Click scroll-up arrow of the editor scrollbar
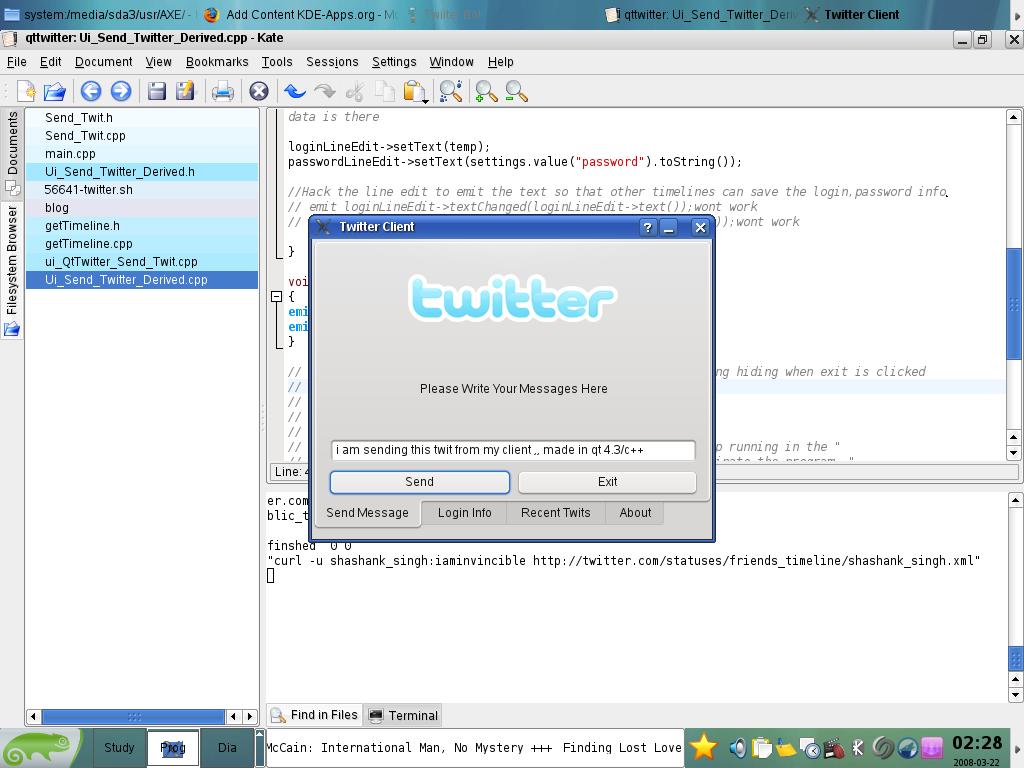This screenshot has width=1024, height=768. coord(1014,118)
